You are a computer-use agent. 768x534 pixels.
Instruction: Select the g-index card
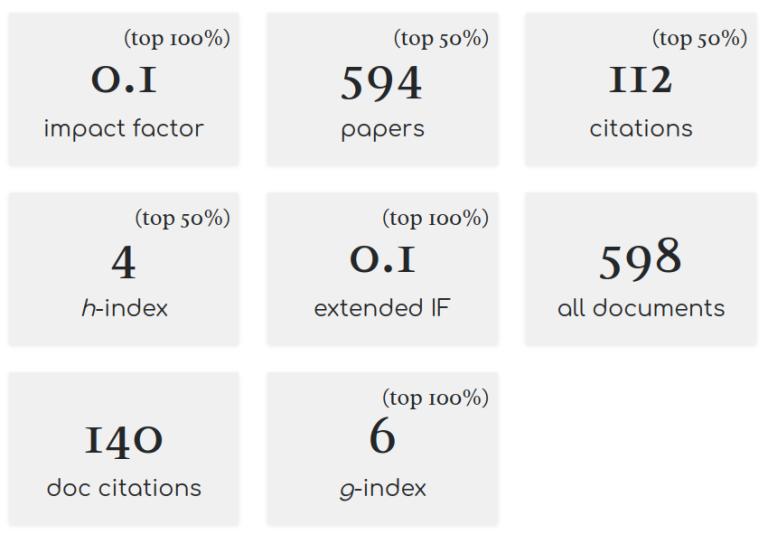coord(383,449)
